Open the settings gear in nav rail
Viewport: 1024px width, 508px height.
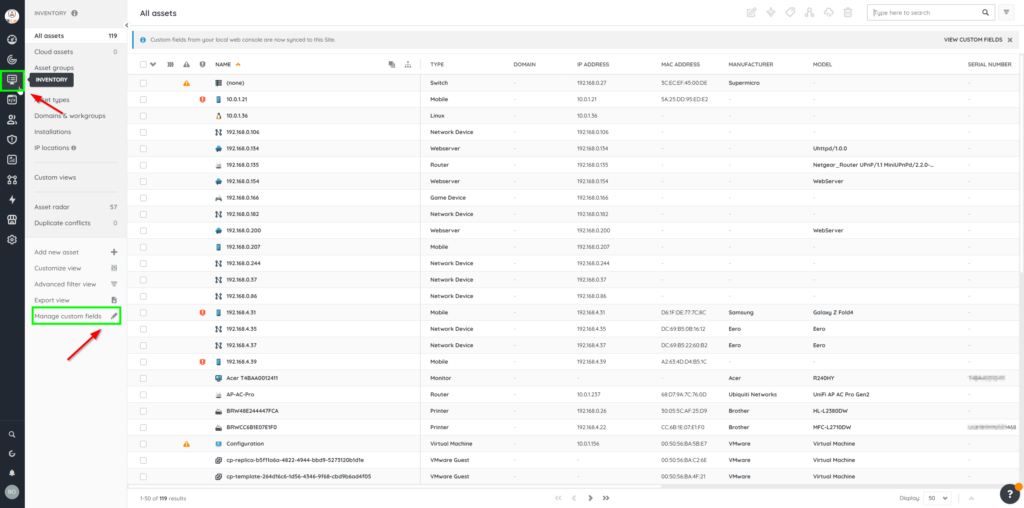click(12, 240)
